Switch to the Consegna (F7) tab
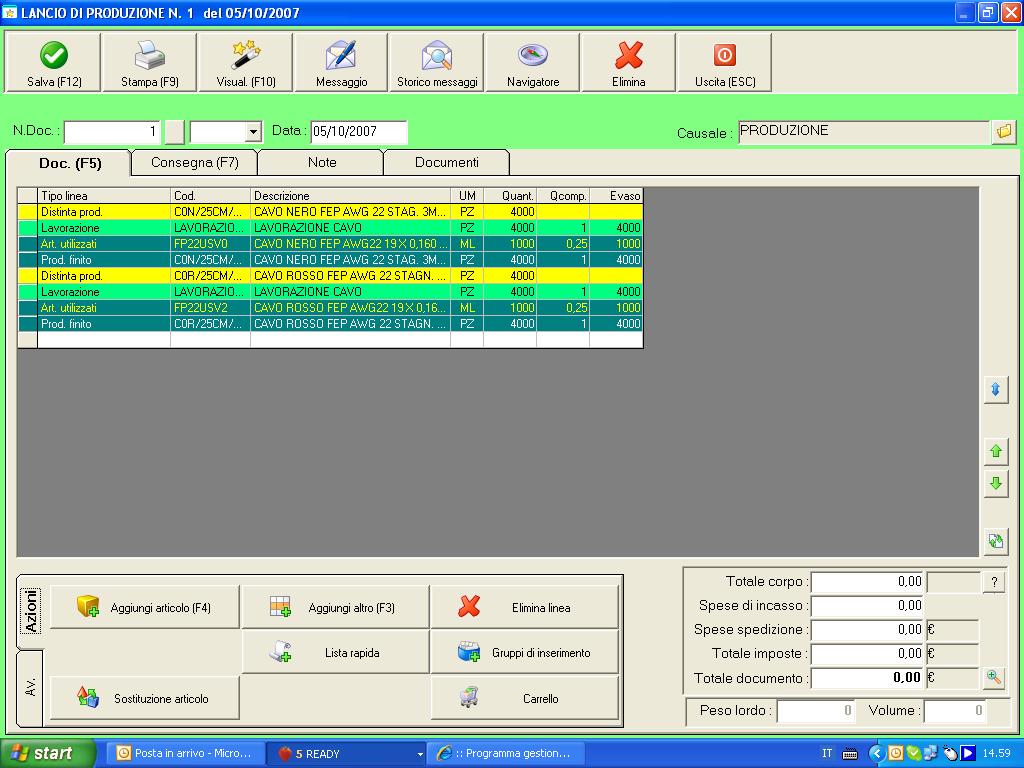 pyautogui.click(x=194, y=162)
